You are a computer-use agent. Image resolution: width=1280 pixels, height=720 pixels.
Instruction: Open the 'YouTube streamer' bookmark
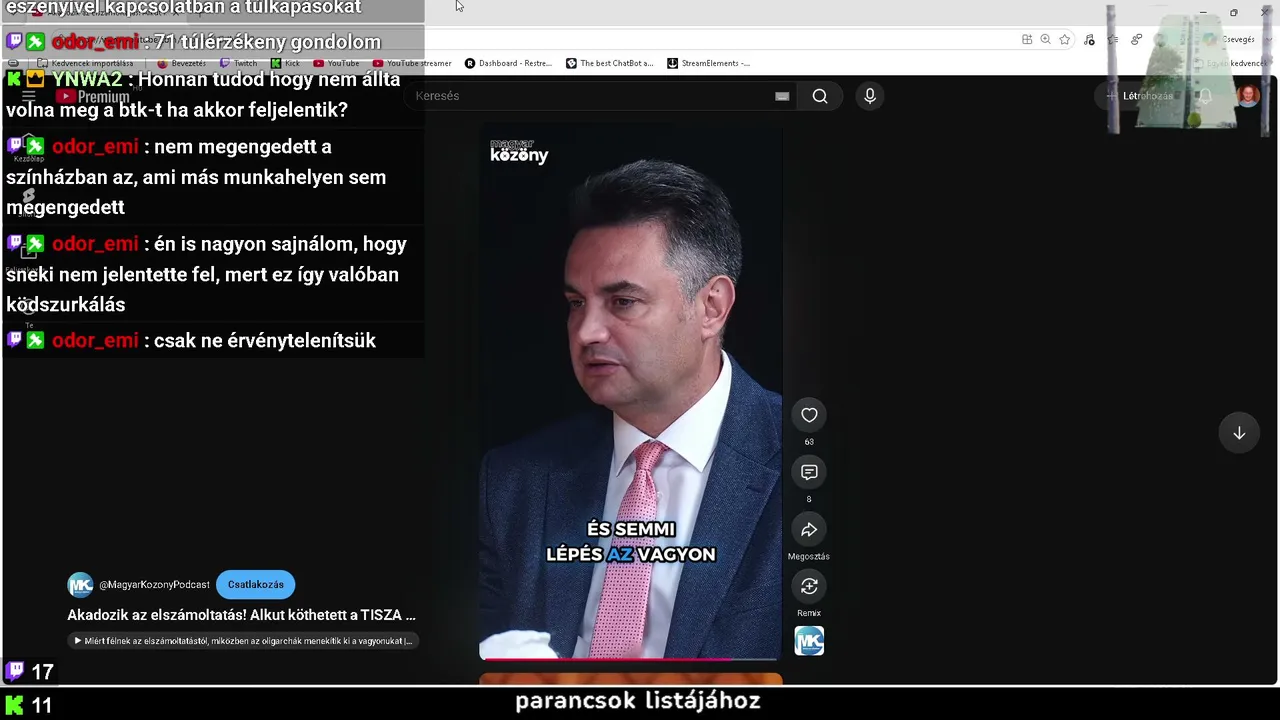tap(412, 63)
